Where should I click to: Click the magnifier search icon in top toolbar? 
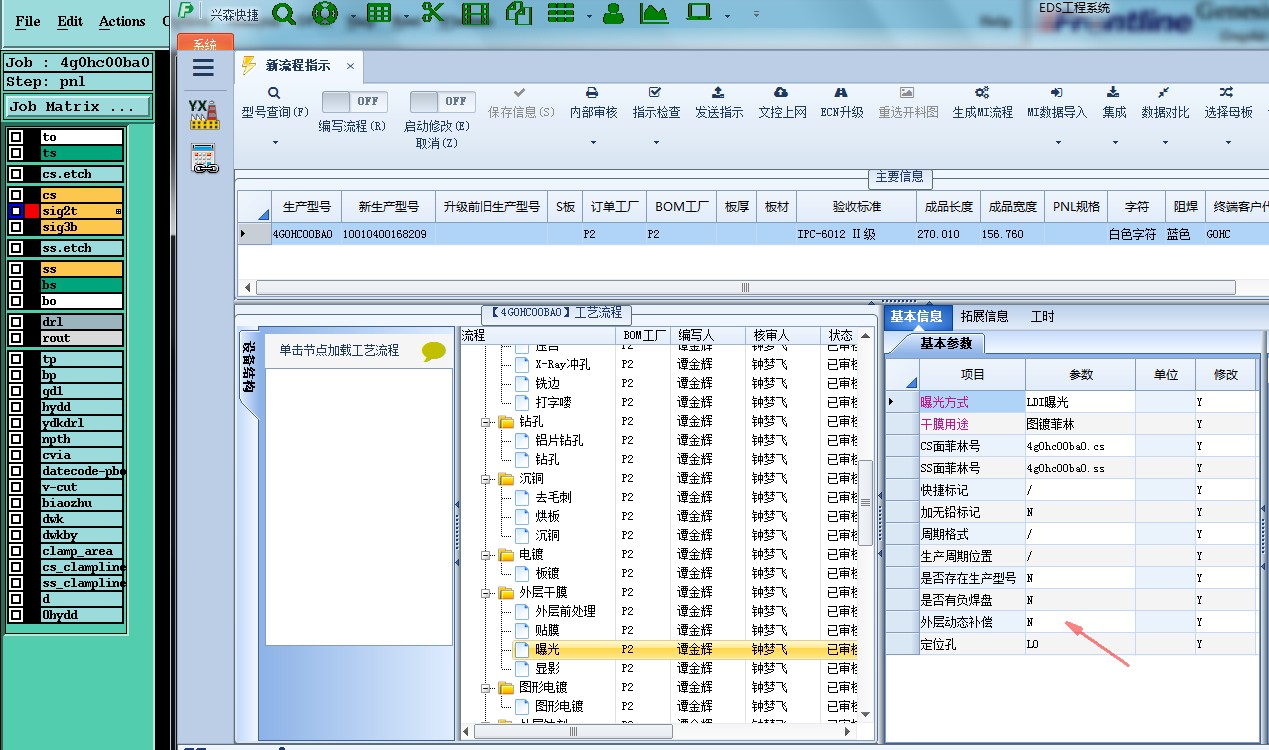pyautogui.click(x=284, y=13)
